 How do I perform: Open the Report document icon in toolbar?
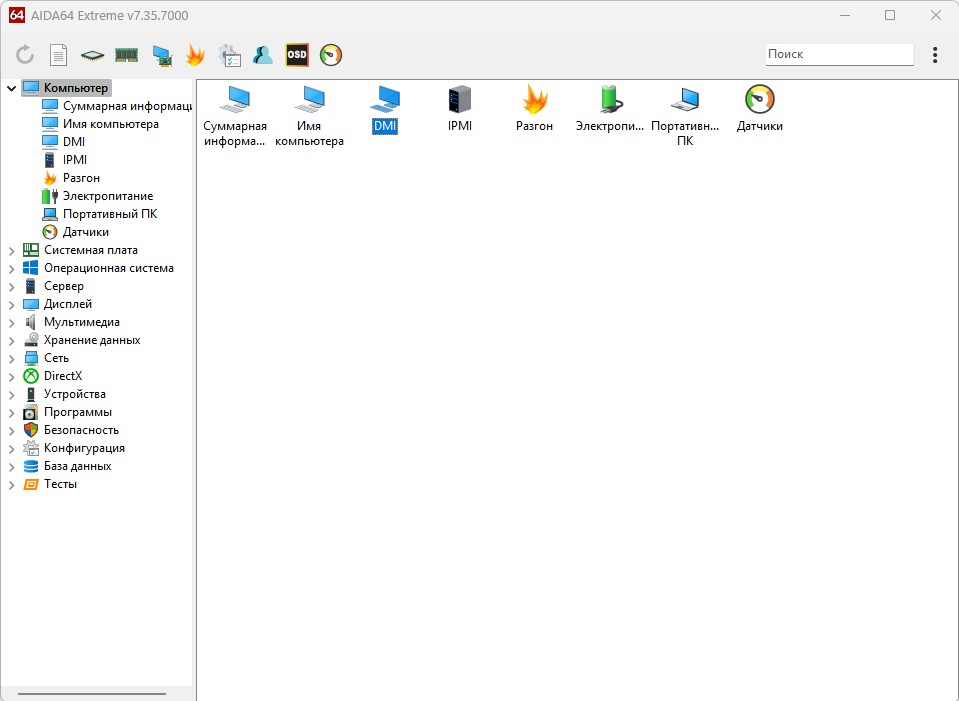coord(58,55)
